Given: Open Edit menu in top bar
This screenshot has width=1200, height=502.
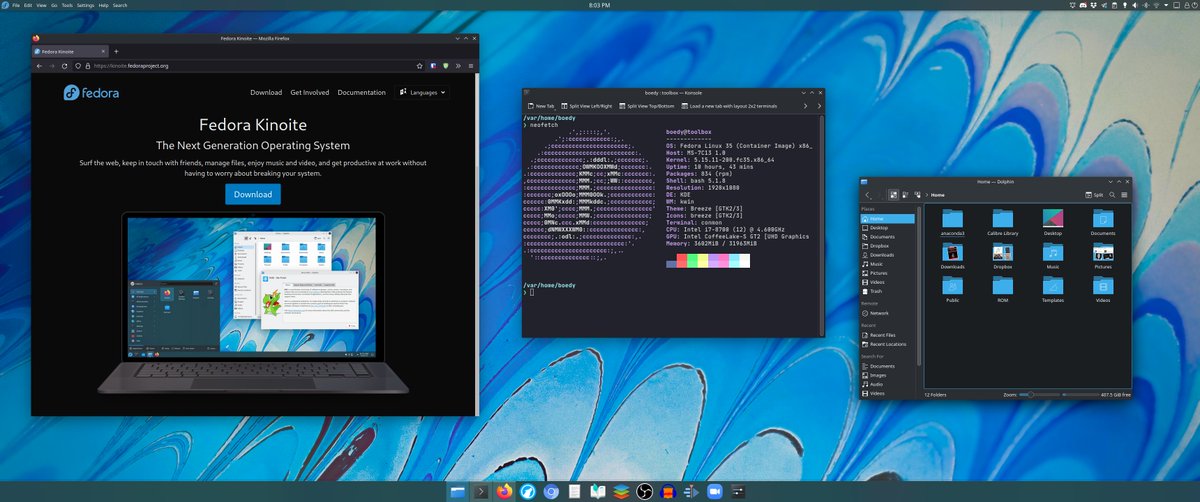Looking at the screenshot, I should (x=29, y=5).
